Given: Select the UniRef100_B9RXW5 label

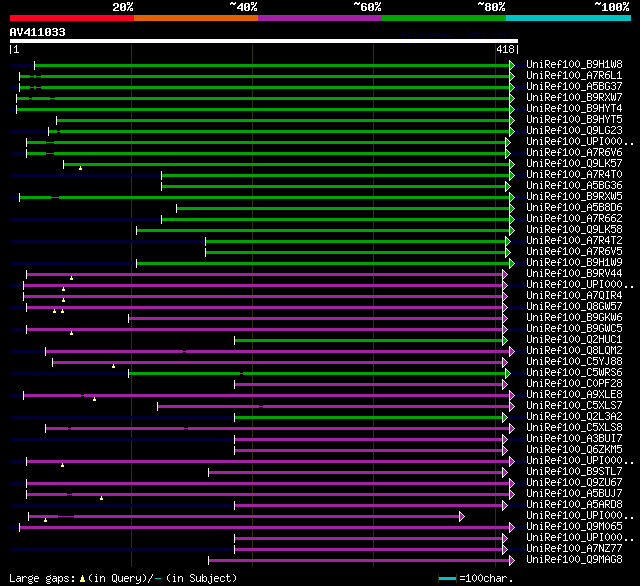Looking at the screenshot, I should click(x=574, y=197).
